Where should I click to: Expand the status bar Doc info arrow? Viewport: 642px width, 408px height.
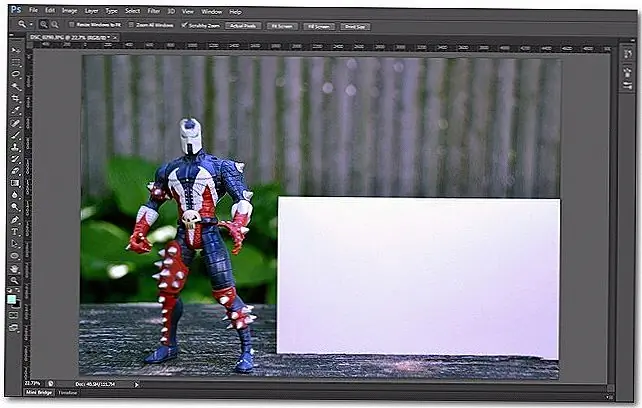(136, 383)
